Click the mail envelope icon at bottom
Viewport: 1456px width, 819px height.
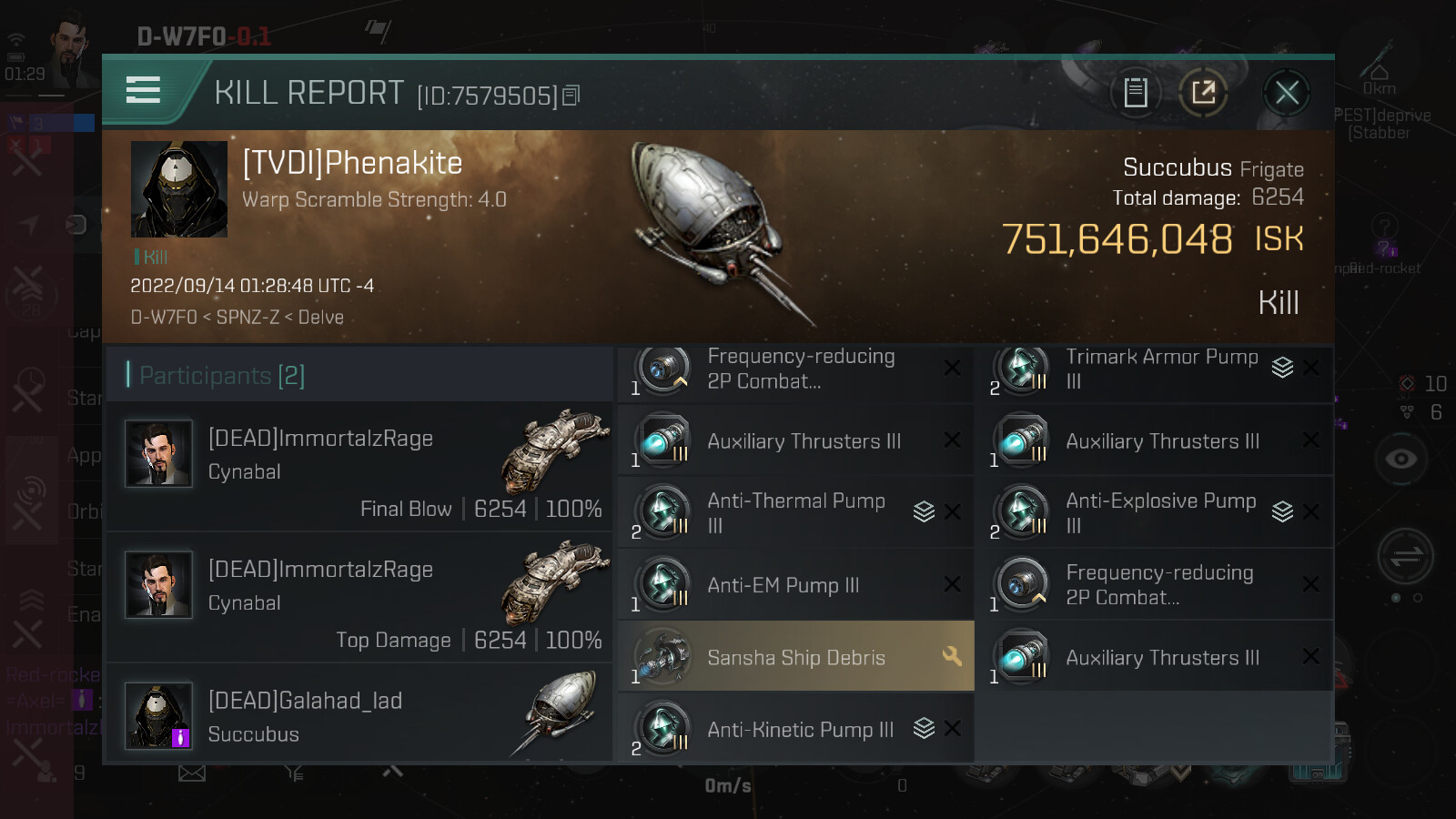pyautogui.click(x=192, y=773)
